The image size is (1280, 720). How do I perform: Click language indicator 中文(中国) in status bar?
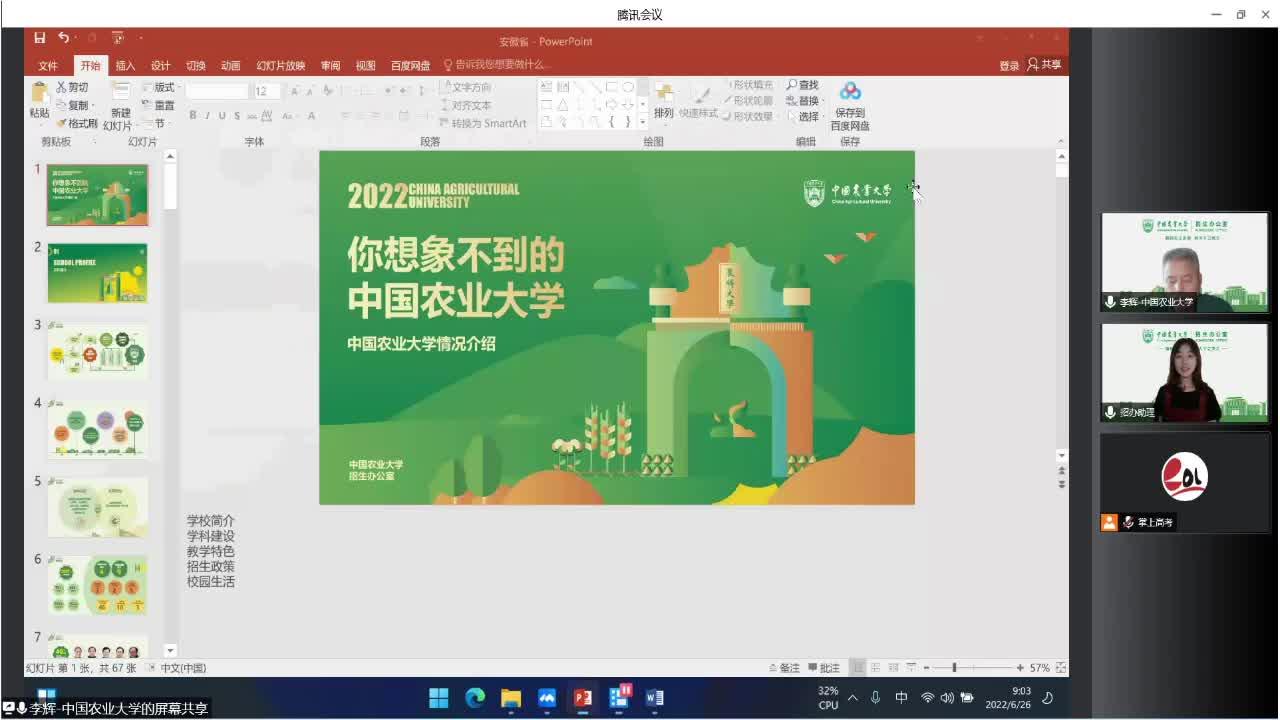click(x=183, y=668)
